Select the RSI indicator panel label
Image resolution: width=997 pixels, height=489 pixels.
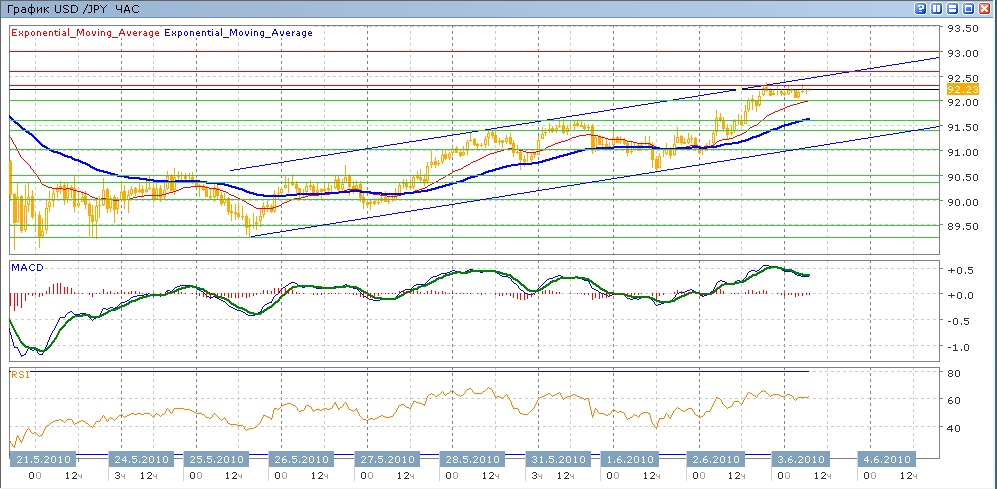coord(20,374)
